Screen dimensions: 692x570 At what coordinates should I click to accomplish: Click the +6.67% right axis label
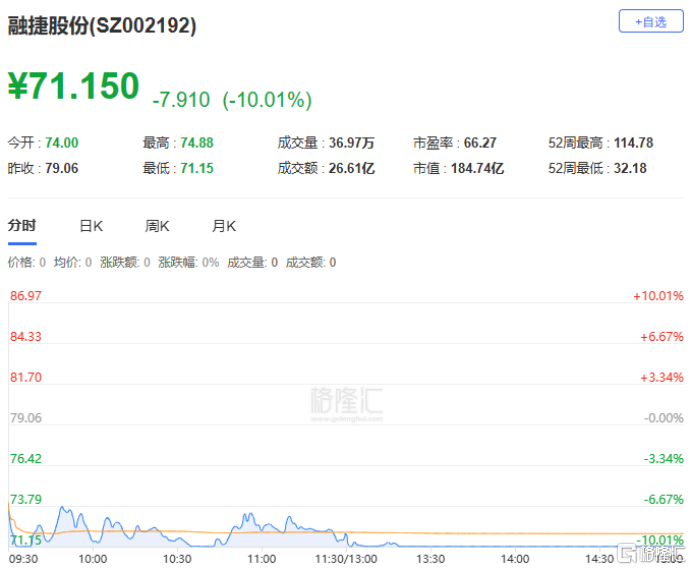[x=662, y=337]
